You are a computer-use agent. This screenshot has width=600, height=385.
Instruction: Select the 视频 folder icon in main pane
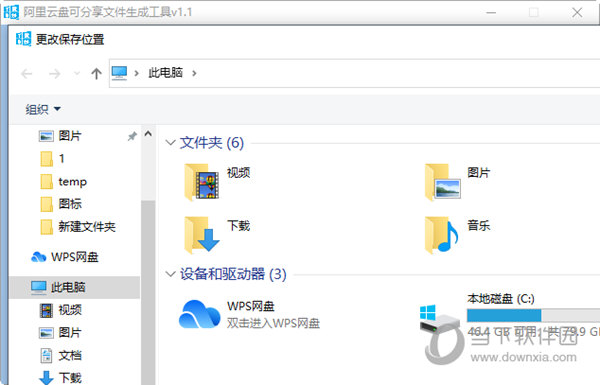click(x=202, y=182)
